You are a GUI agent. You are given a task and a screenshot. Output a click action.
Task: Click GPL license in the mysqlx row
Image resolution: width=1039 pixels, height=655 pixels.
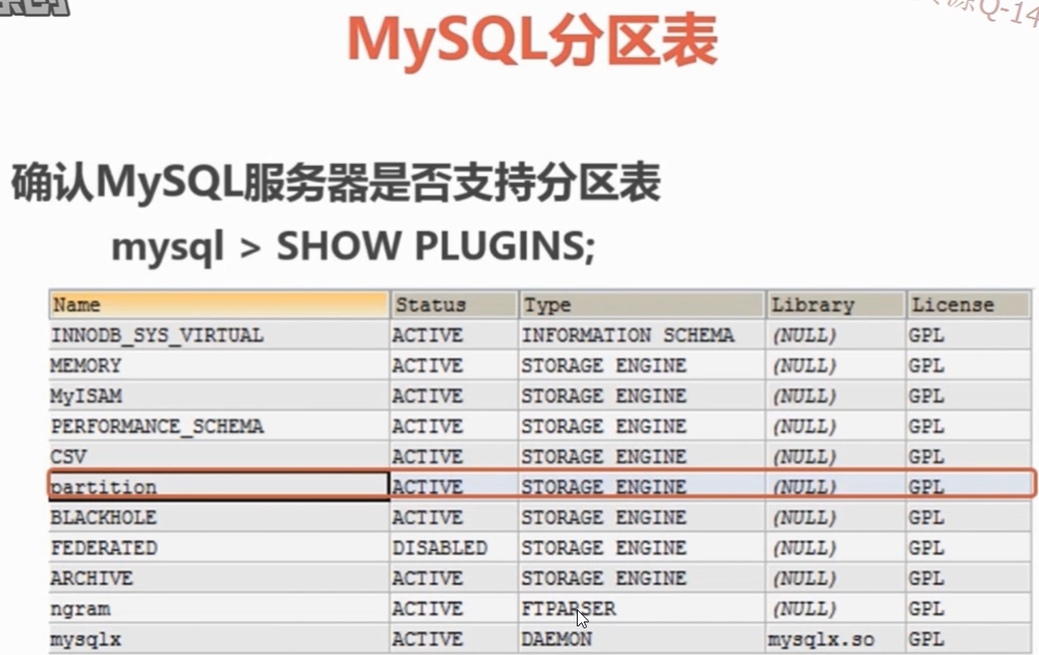(x=969, y=639)
